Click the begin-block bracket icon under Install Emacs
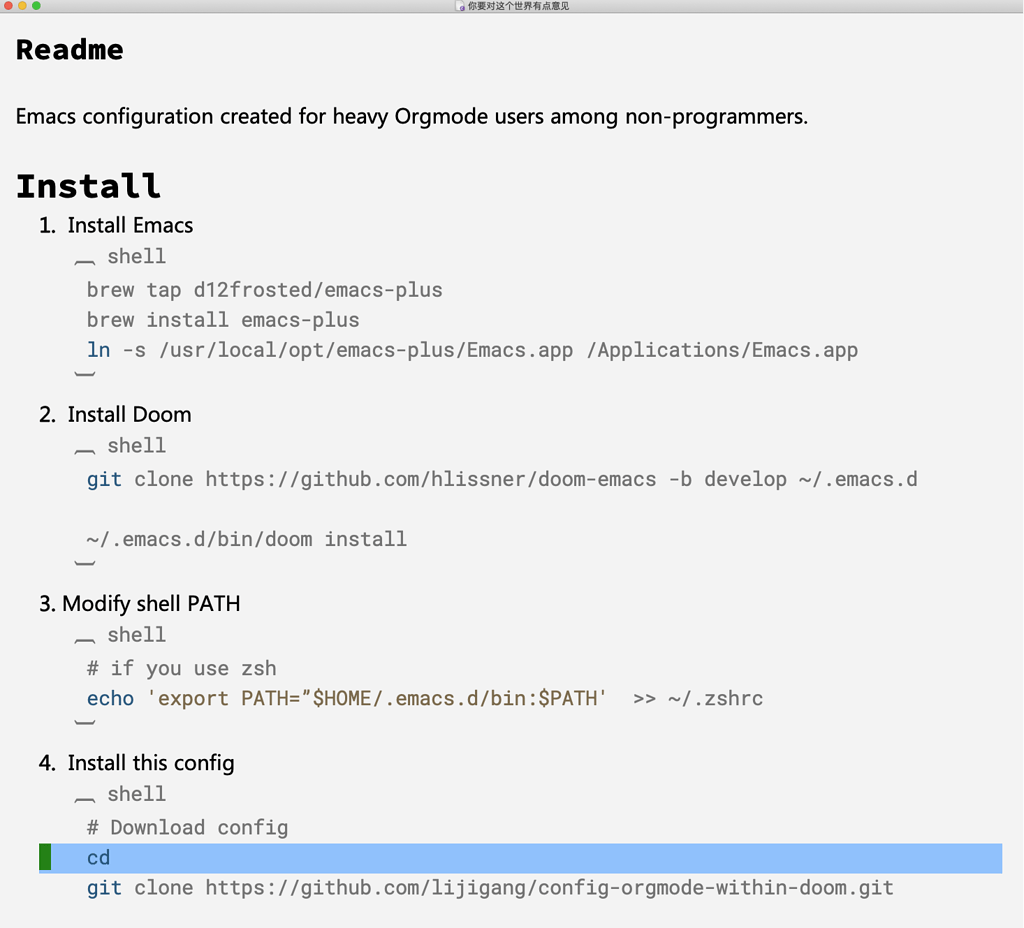 (86, 258)
